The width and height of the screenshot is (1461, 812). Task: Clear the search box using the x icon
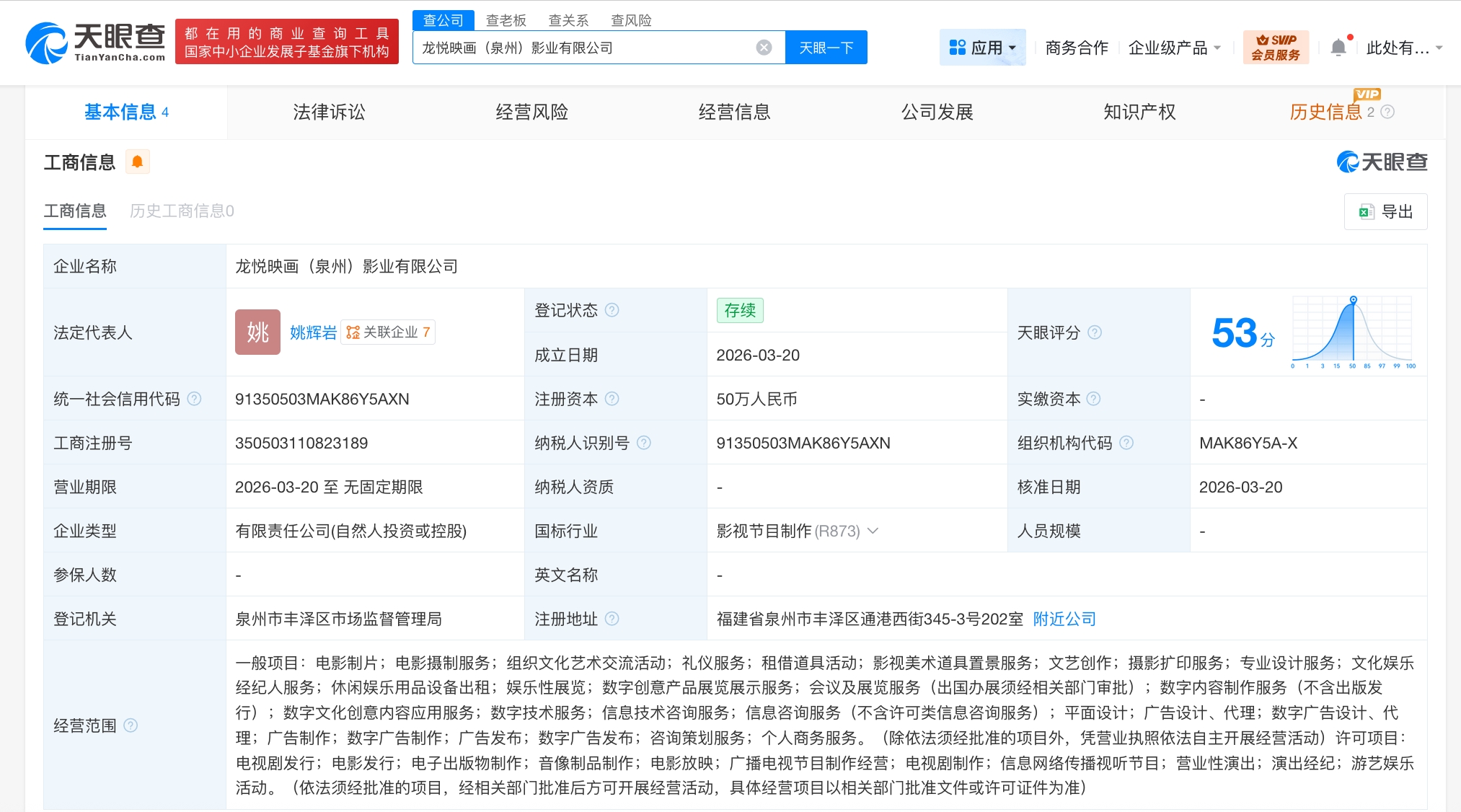point(763,47)
